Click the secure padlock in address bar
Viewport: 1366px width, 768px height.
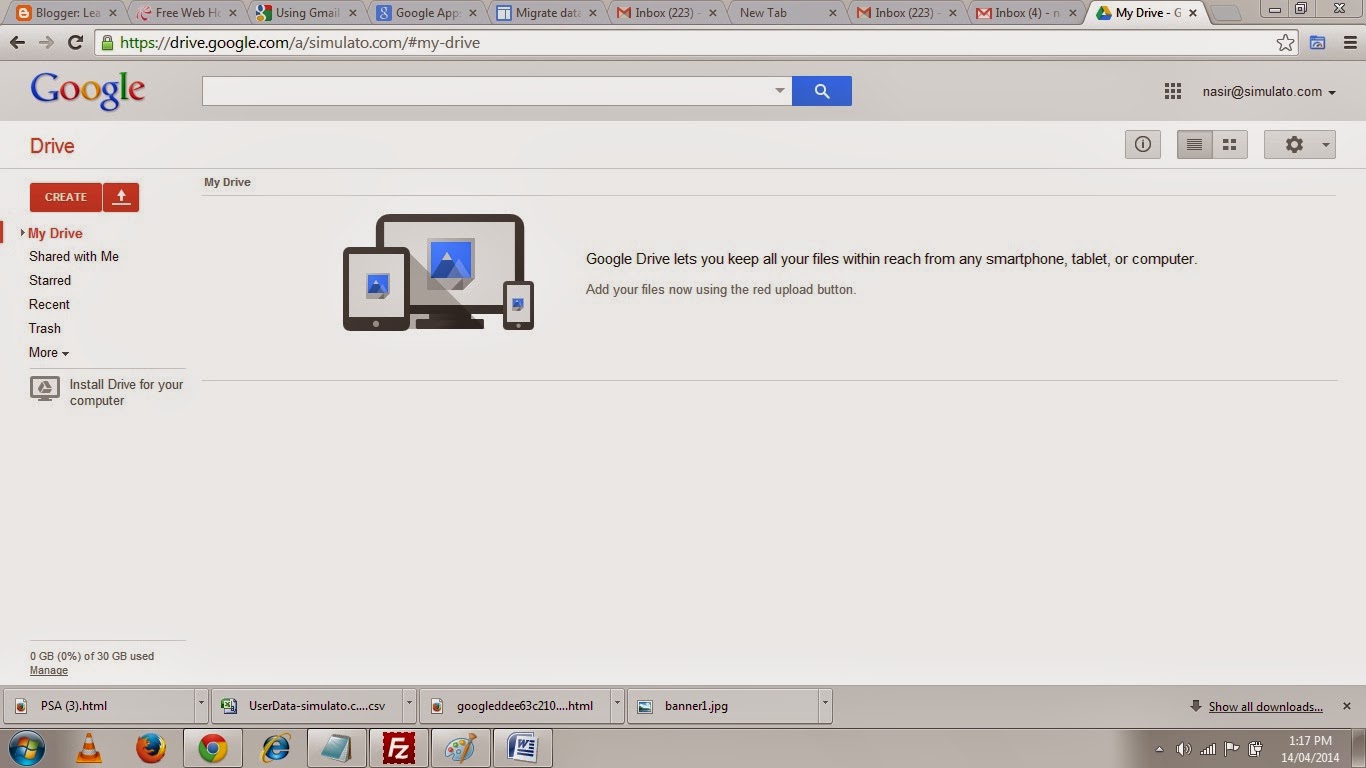[x=107, y=43]
